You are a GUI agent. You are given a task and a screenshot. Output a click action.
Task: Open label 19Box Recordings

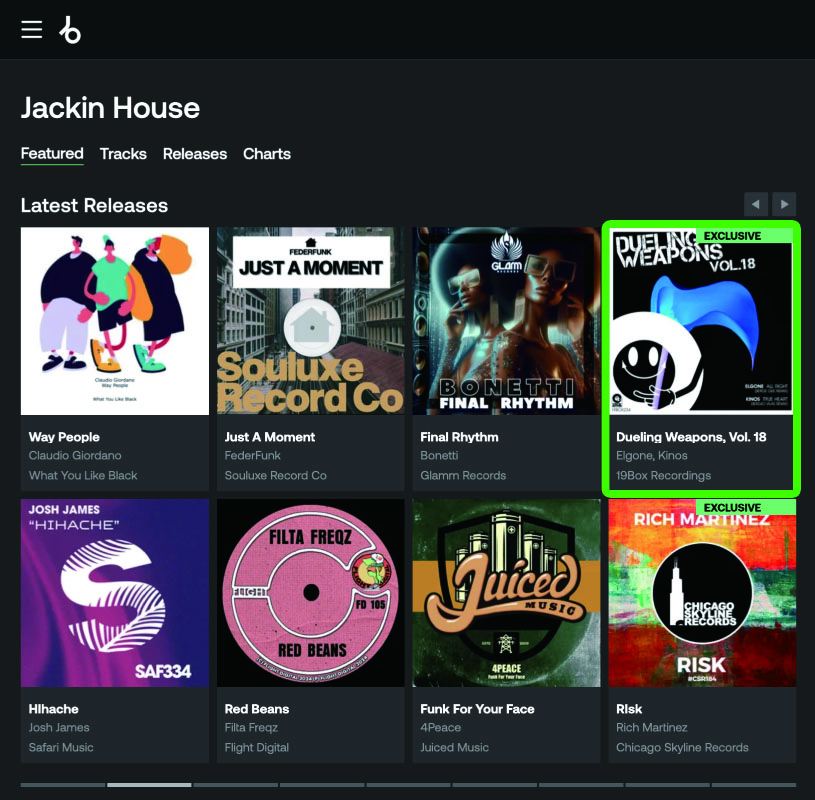(x=663, y=475)
